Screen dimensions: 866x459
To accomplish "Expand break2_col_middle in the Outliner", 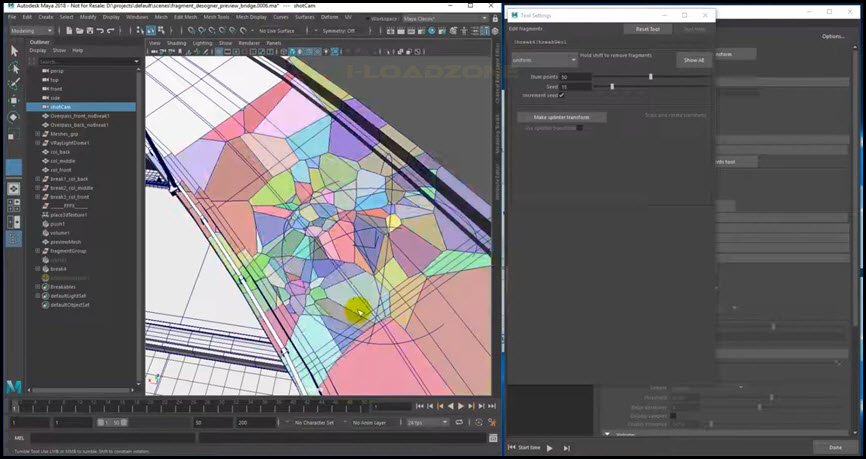I will point(38,188).
